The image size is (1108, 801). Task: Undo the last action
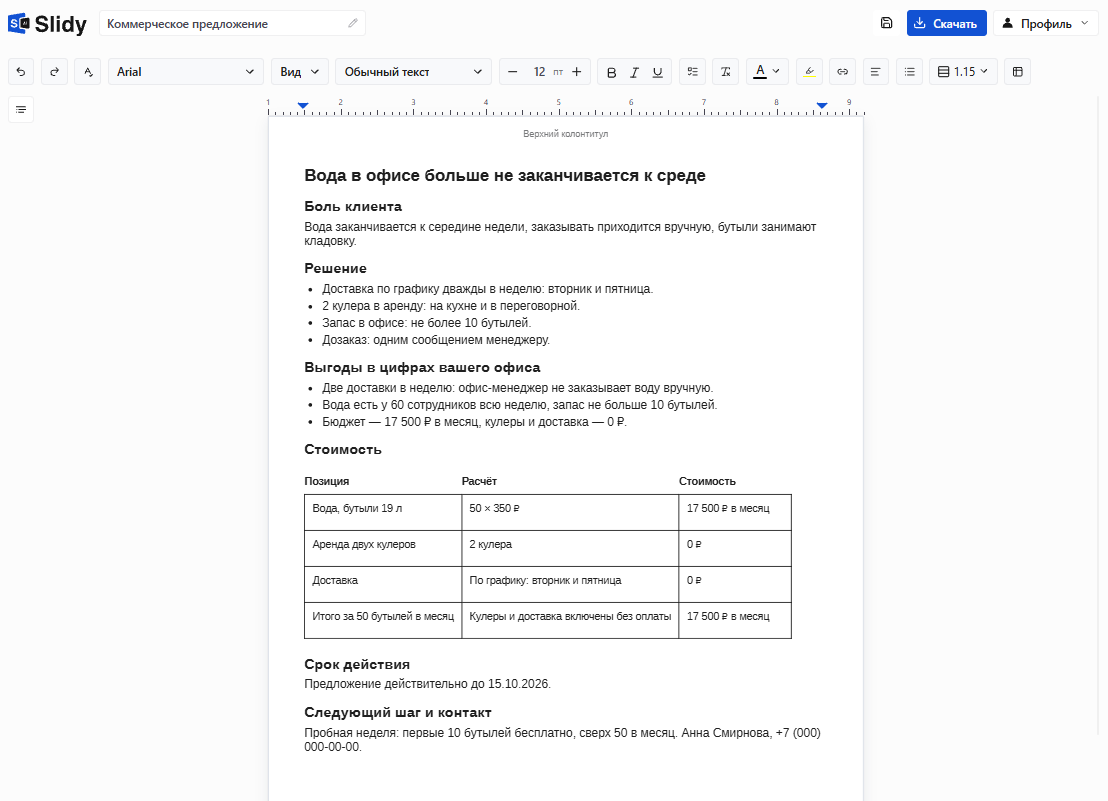pos(21,71)
